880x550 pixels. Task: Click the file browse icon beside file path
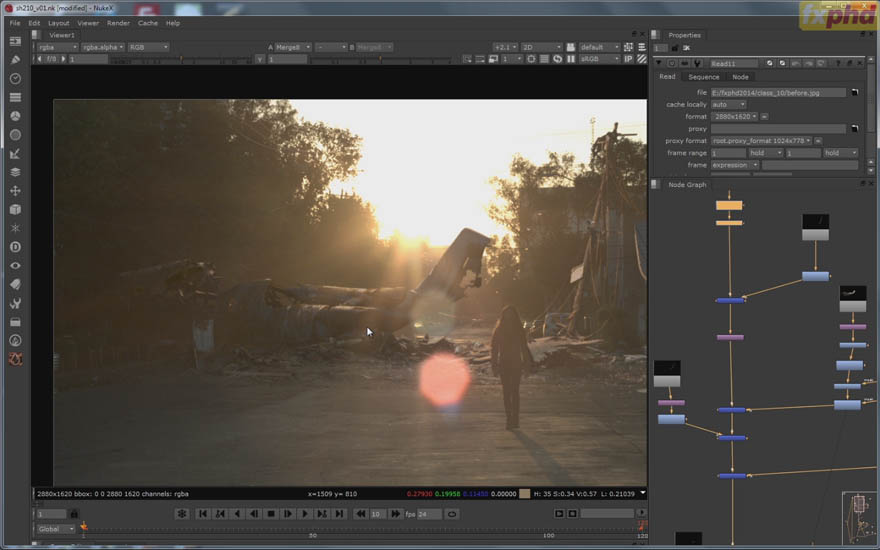[854, 92]
